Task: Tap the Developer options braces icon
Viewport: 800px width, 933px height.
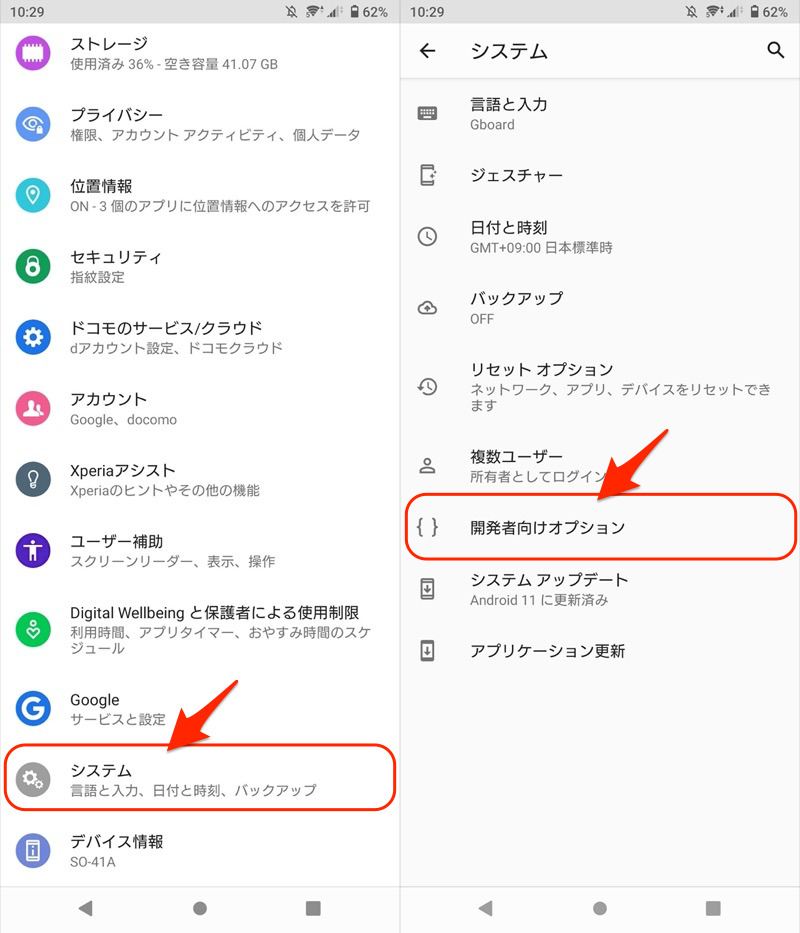Action: tap(427, 527)
